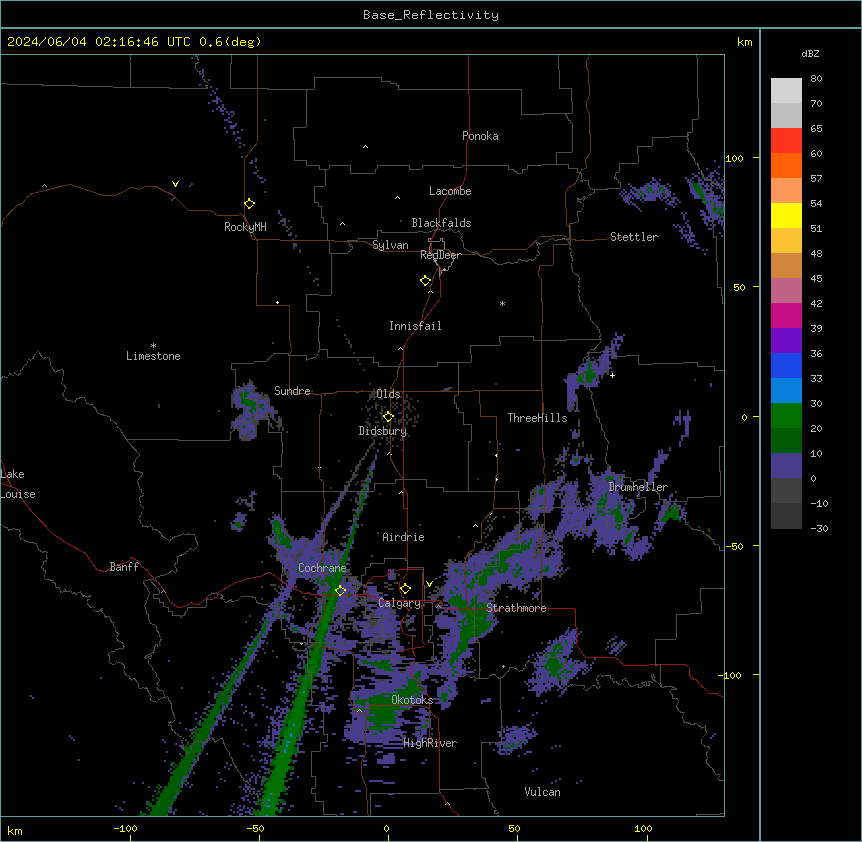Click the Ponoka city label

480,136
